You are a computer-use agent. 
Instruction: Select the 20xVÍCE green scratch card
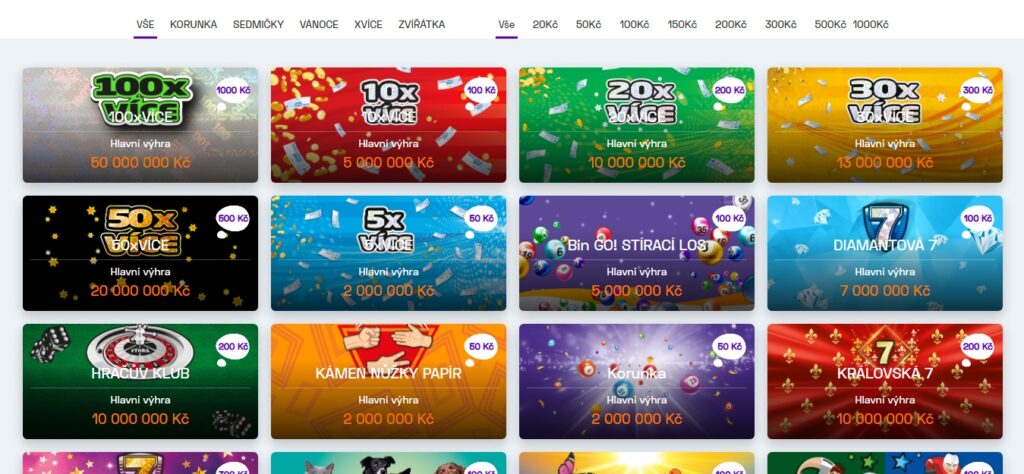[637, 125]
